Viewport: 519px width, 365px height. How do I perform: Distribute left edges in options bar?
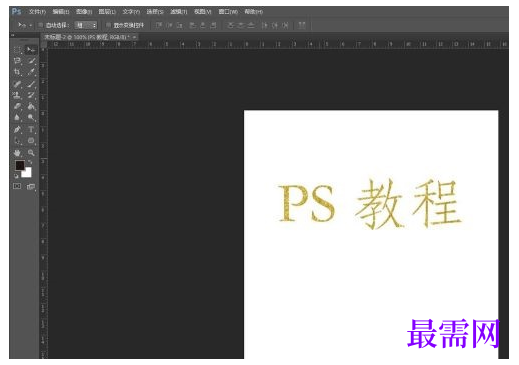265,25
